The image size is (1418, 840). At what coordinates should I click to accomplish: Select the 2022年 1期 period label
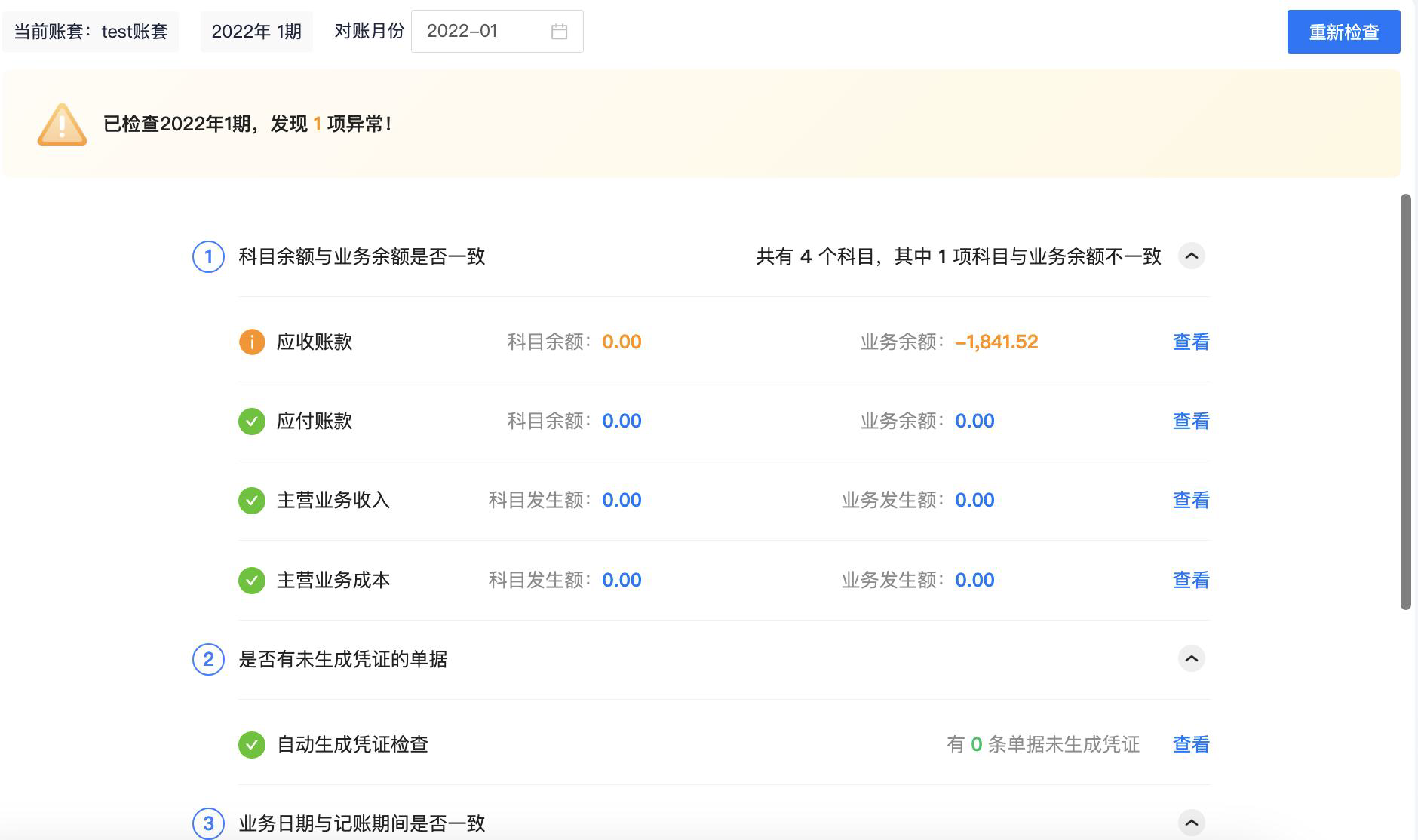click(x=256, y=31)
